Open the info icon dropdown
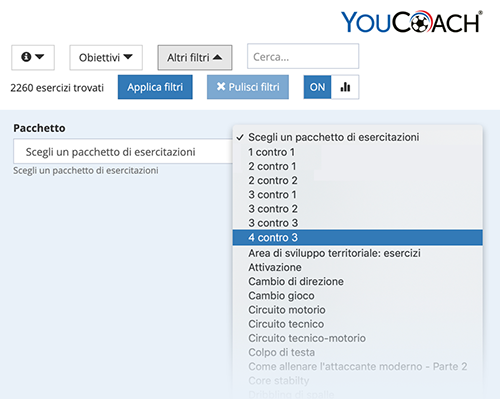The height and width of the screenshot is (399, 500). (33, 57)
